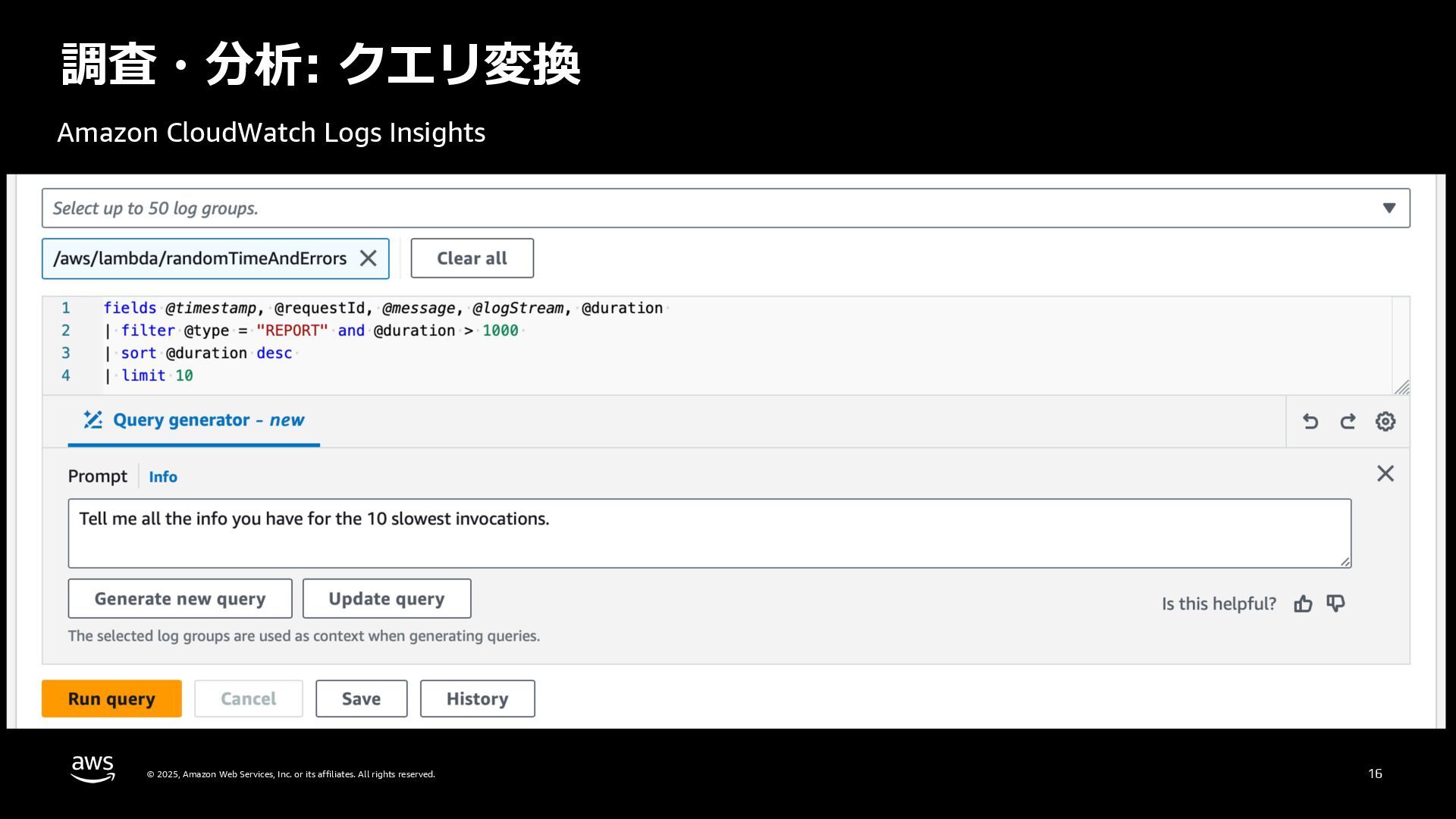Click the /aws/lambda/randomTimeAndErrors log group label

click(200, 259)
